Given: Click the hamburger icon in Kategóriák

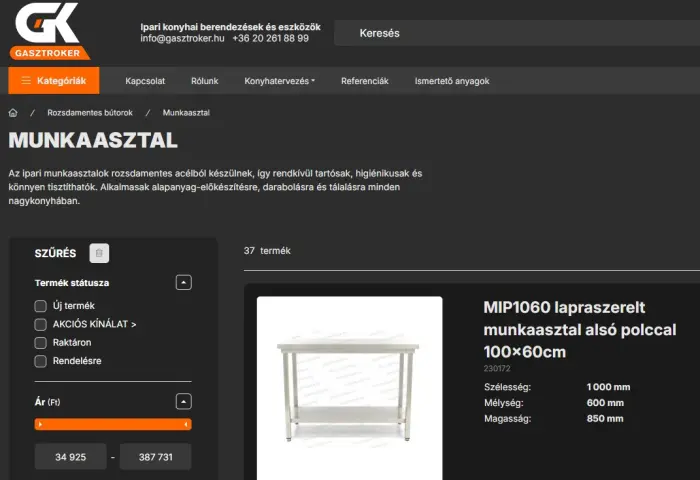Looking at the screenshot, I should tap(26, 80).
